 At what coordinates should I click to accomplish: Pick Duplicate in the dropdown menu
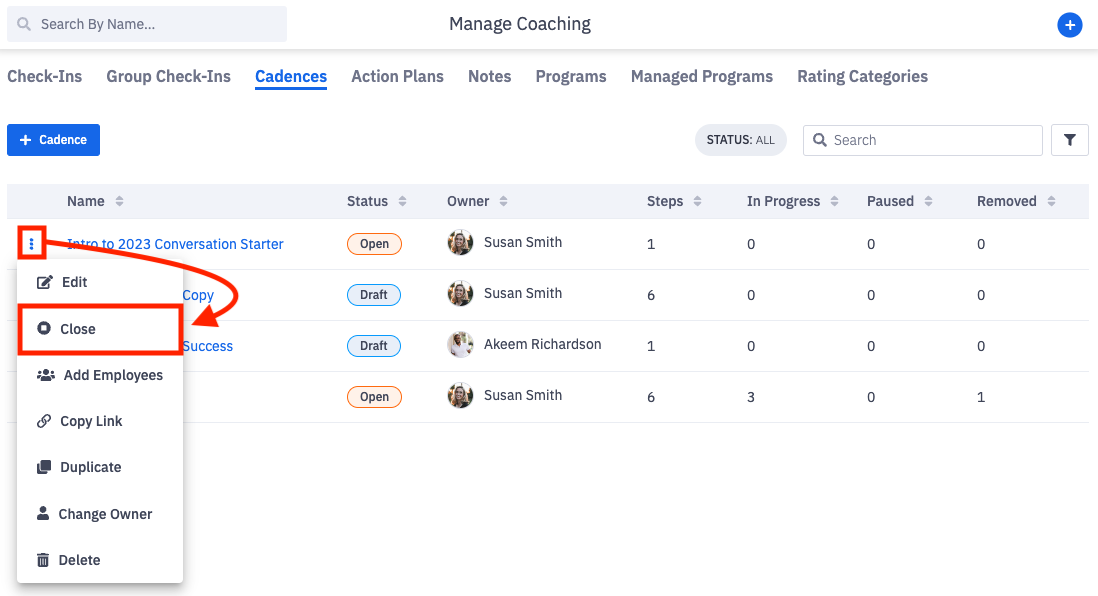90,467
